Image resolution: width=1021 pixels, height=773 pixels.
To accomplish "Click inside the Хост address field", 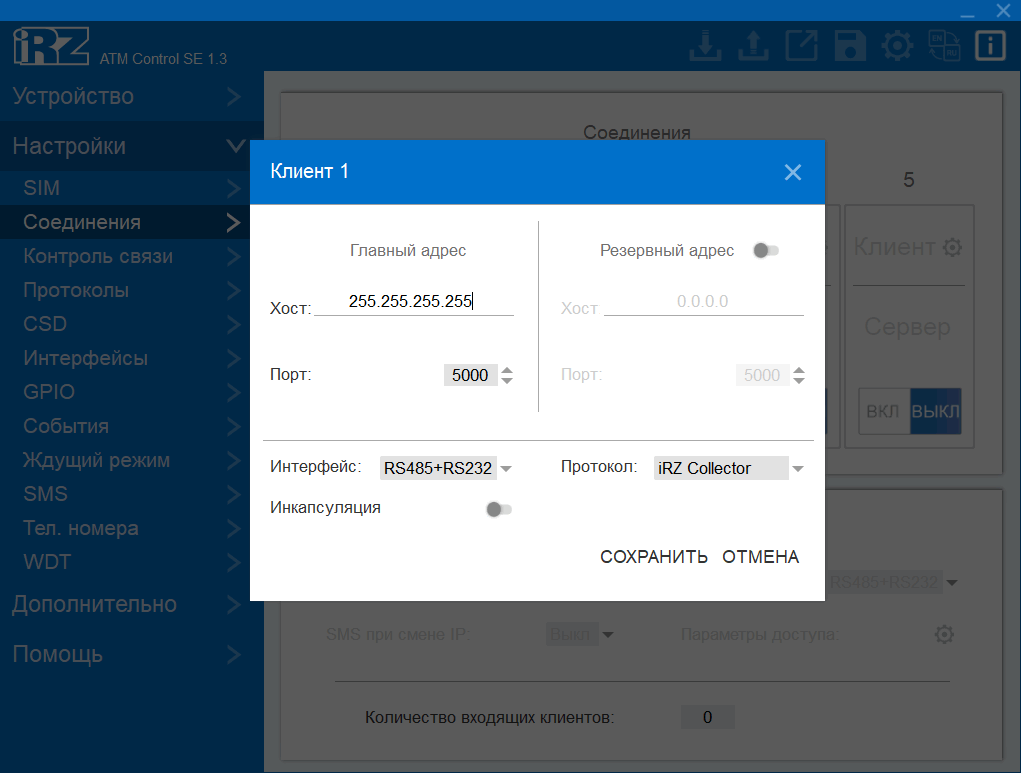I will pos(414,302).
